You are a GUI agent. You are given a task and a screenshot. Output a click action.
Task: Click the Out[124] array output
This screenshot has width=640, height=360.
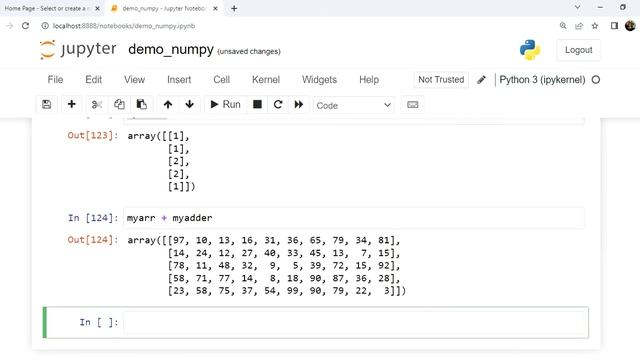pyautogui.click(x=267, y=265)
